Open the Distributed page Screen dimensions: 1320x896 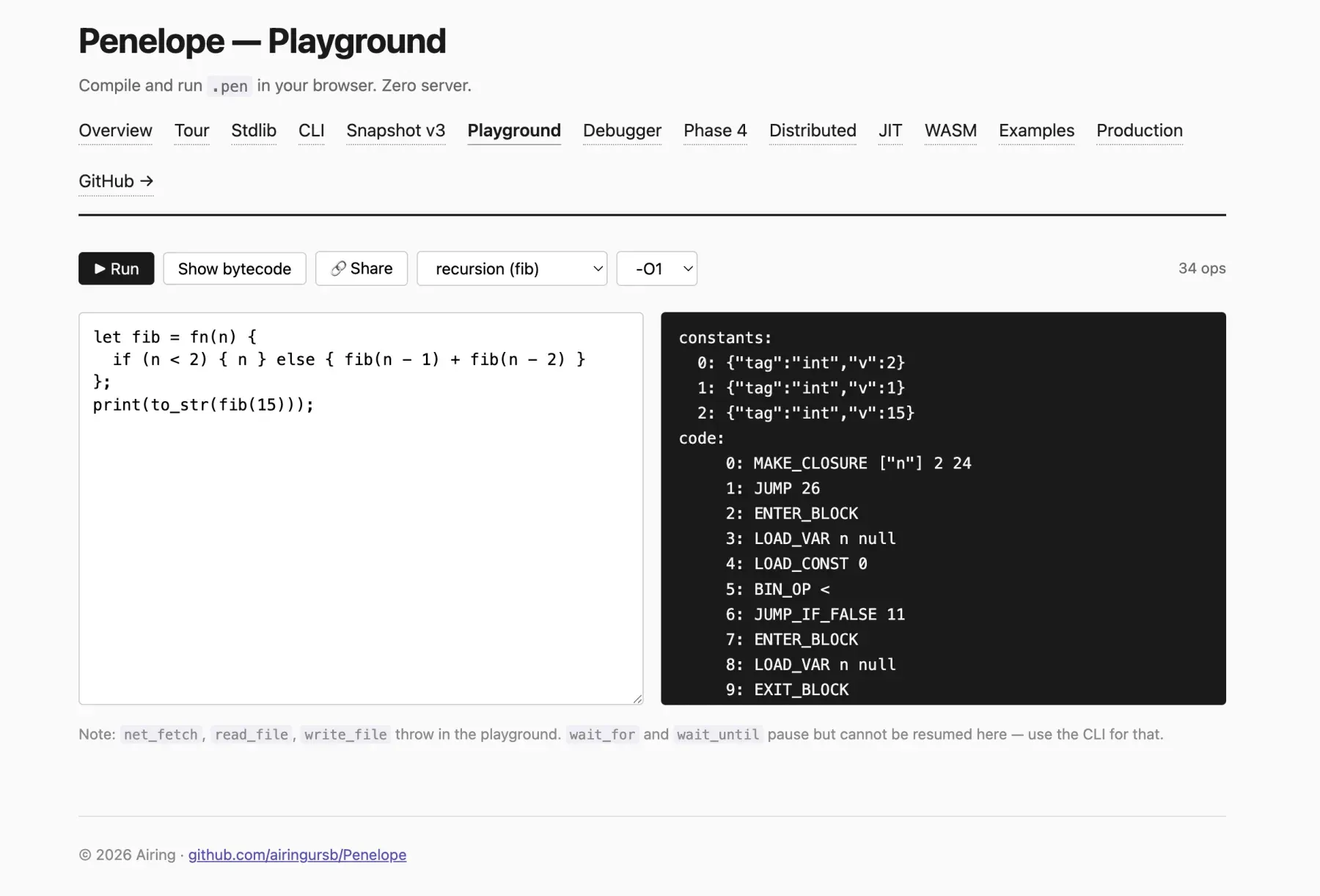coord(813,131)
